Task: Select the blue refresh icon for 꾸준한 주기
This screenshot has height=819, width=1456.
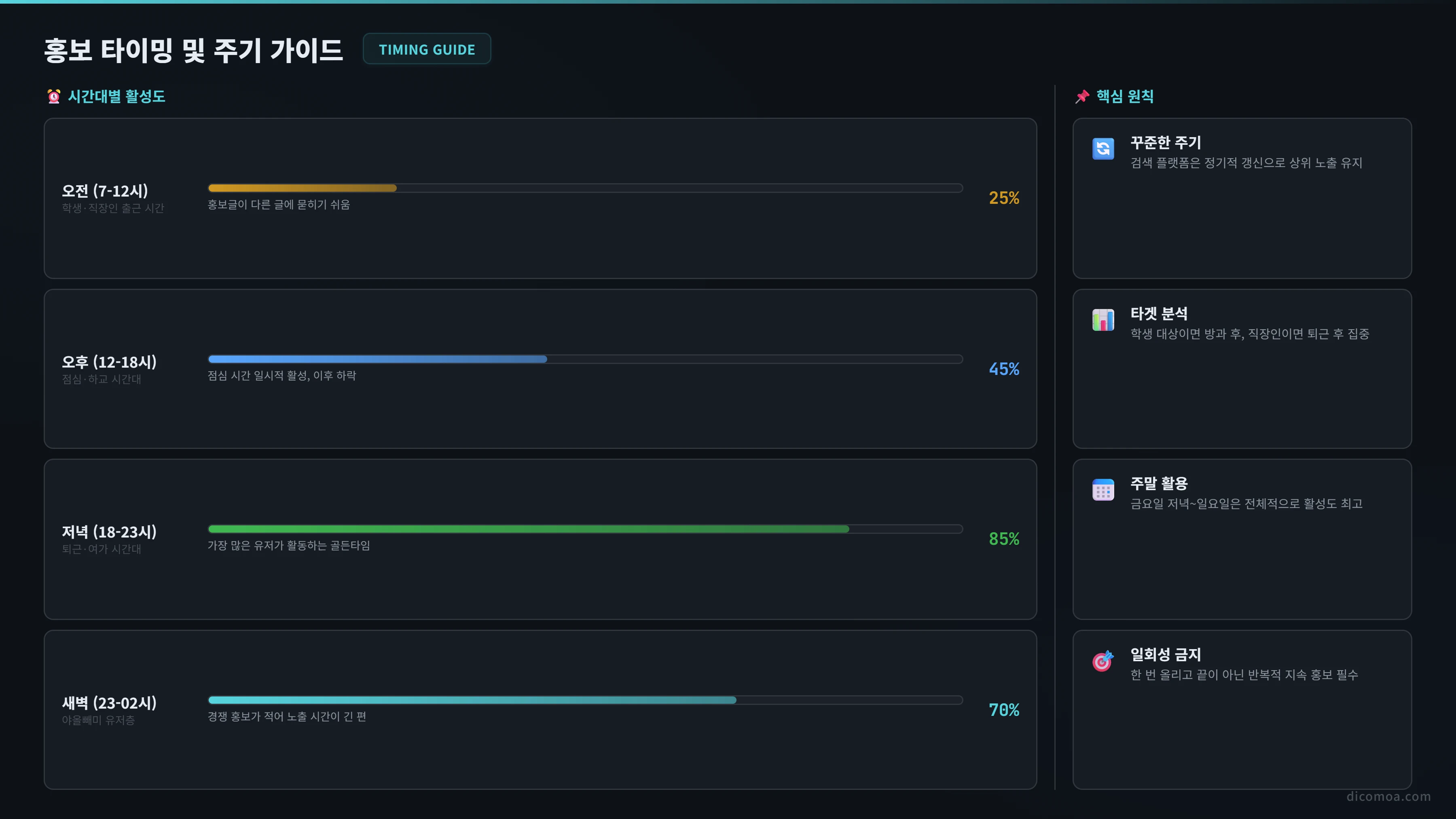Action: tap(1103, 149)
